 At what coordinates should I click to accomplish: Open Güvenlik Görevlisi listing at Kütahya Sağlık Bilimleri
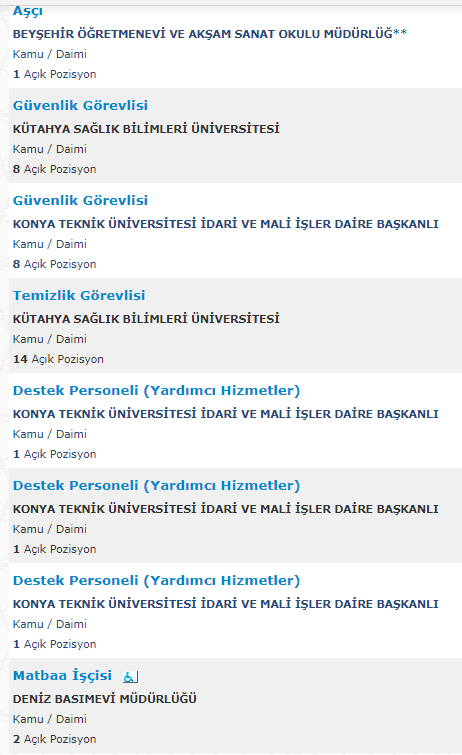click(x=80, y=105)
